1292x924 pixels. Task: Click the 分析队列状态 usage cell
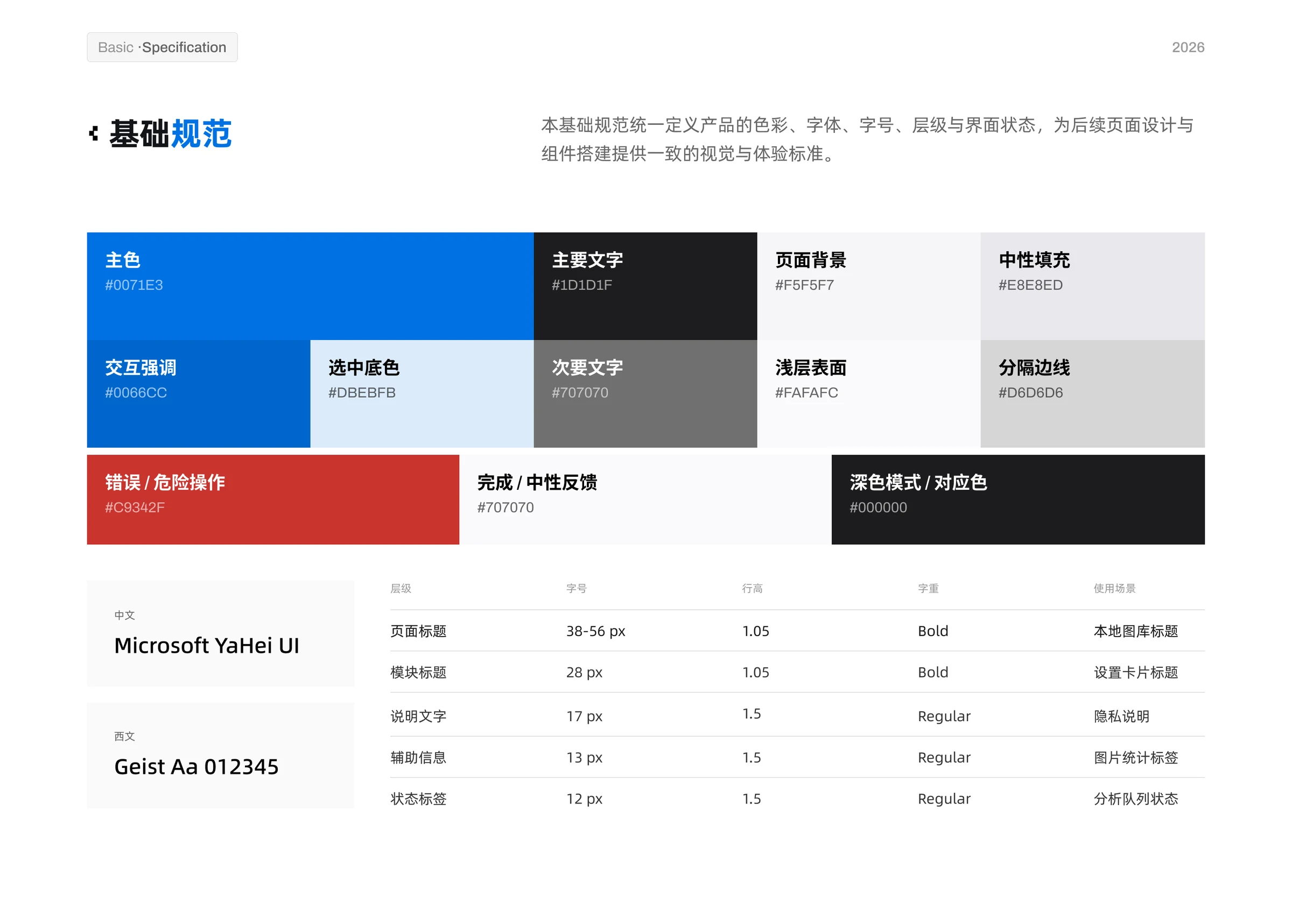click(x=1135, y=799)
